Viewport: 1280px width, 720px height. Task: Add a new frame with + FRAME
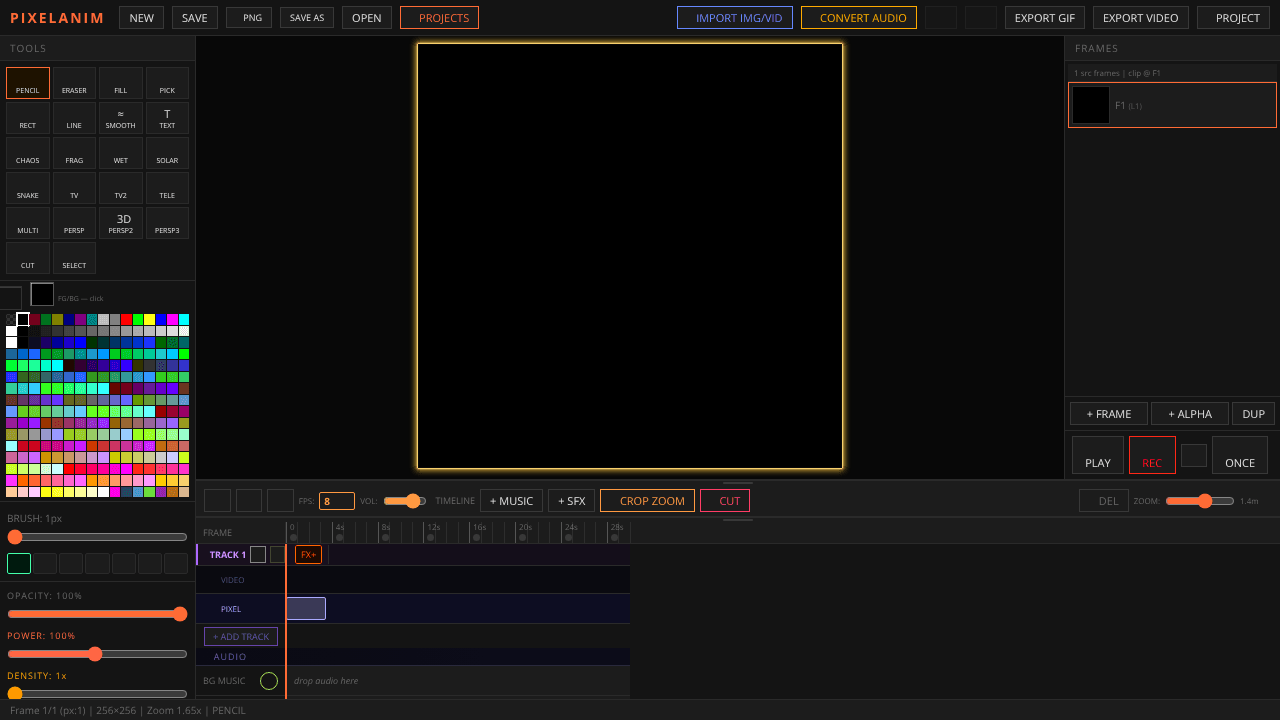pos(1109,414)
